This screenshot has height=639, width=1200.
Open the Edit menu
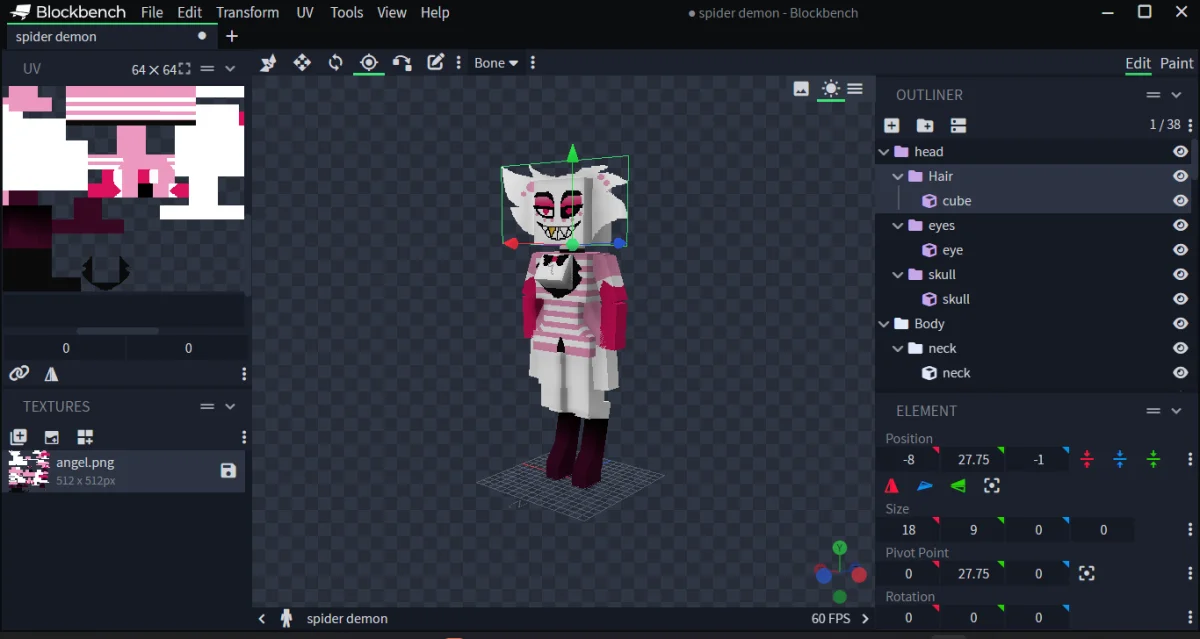point(190,12)
